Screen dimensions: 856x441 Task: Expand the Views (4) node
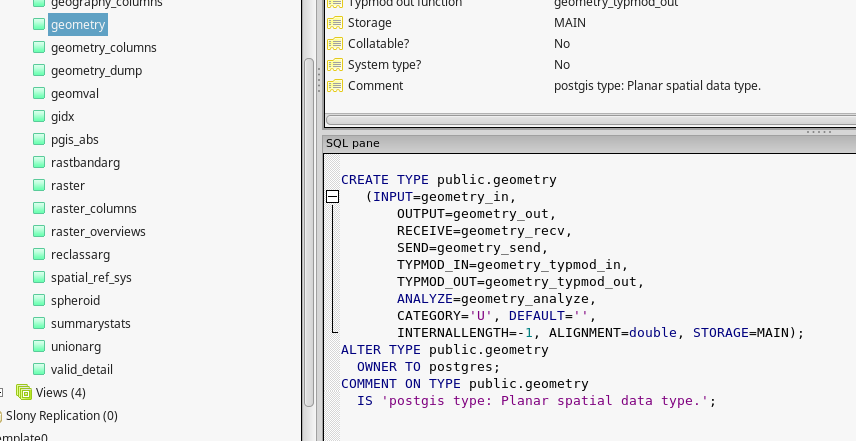pos(3,393)
